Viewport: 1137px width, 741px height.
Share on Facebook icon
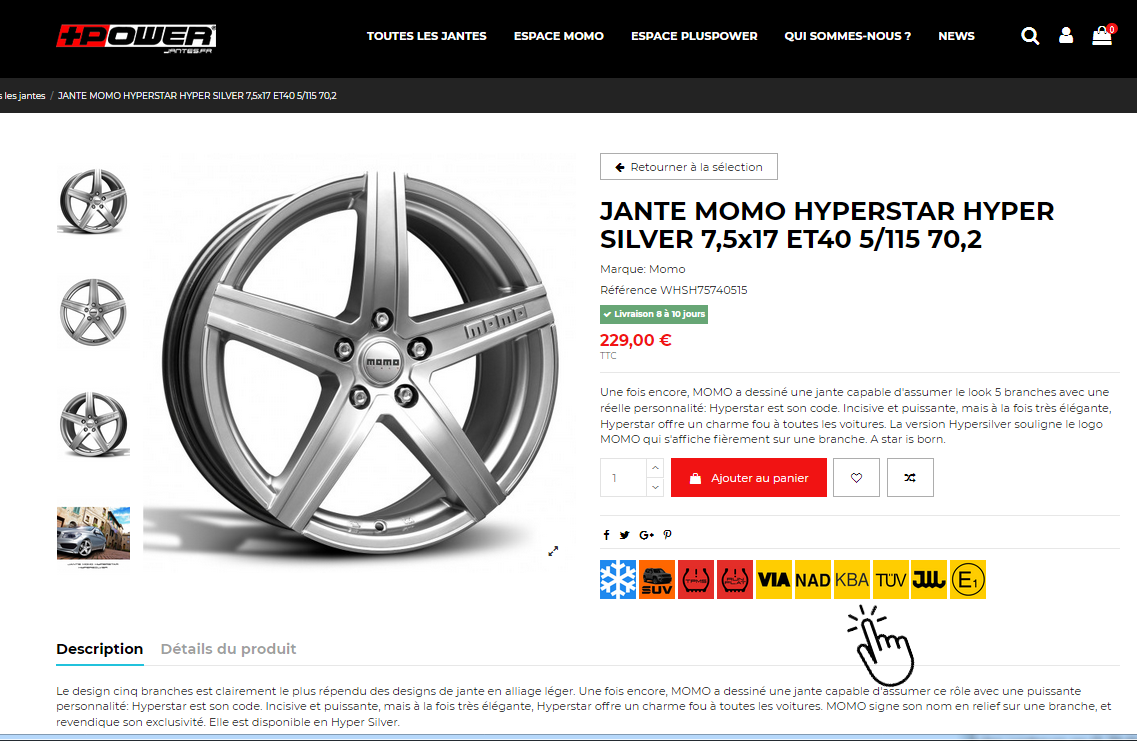pyautogui.click(x=606, y=535)
